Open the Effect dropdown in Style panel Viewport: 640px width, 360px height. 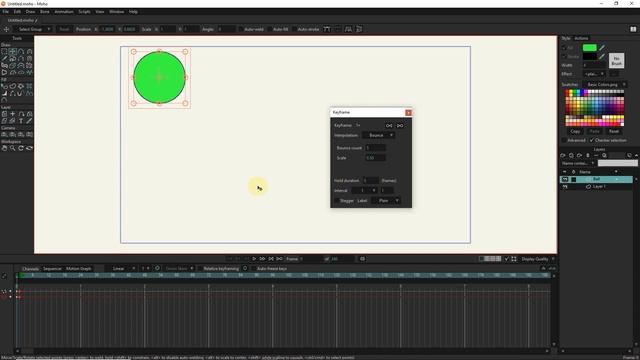click(594, 74)
